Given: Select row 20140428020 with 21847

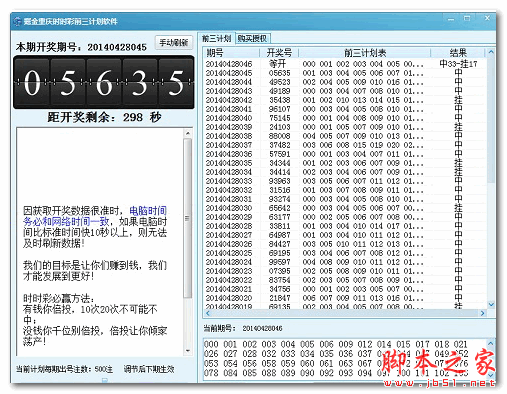Looking at the screenshot, I should click(x=345, y=298).
